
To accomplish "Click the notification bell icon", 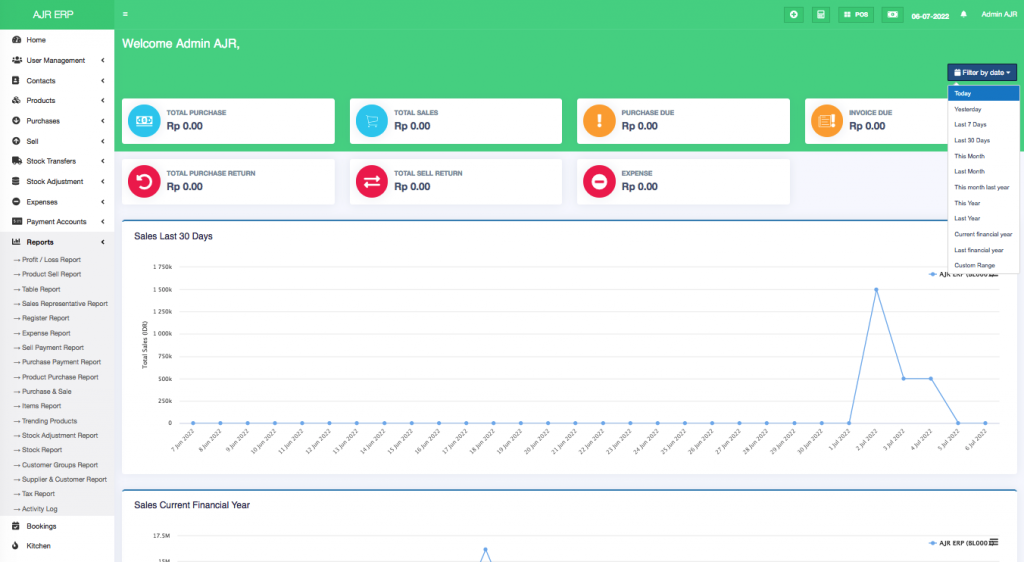I will tap(964, 15).
